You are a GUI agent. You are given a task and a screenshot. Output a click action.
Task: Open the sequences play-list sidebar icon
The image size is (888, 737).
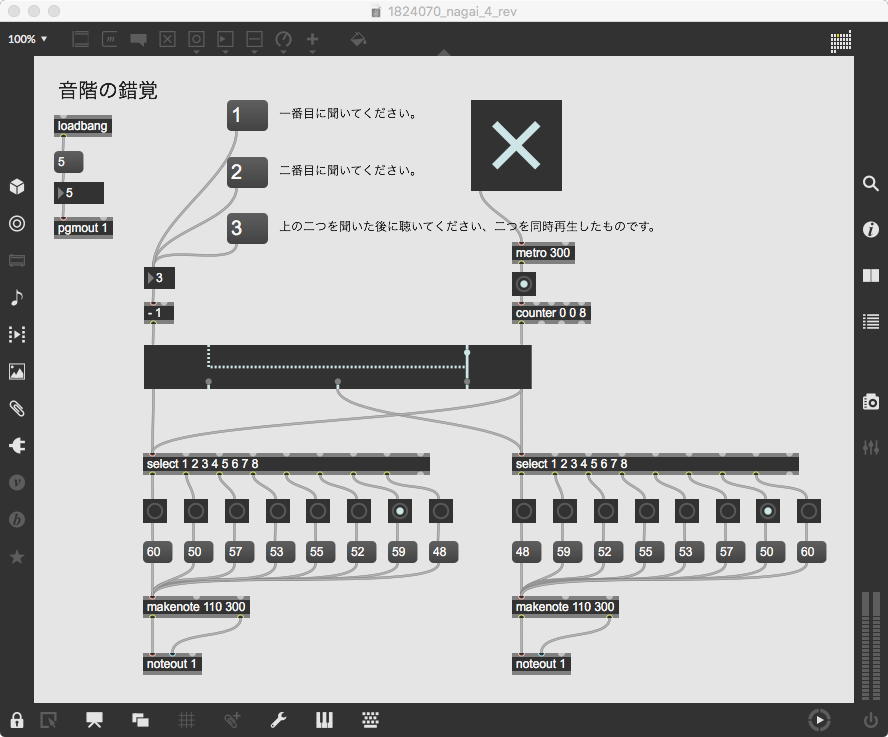tap(17, 334)
